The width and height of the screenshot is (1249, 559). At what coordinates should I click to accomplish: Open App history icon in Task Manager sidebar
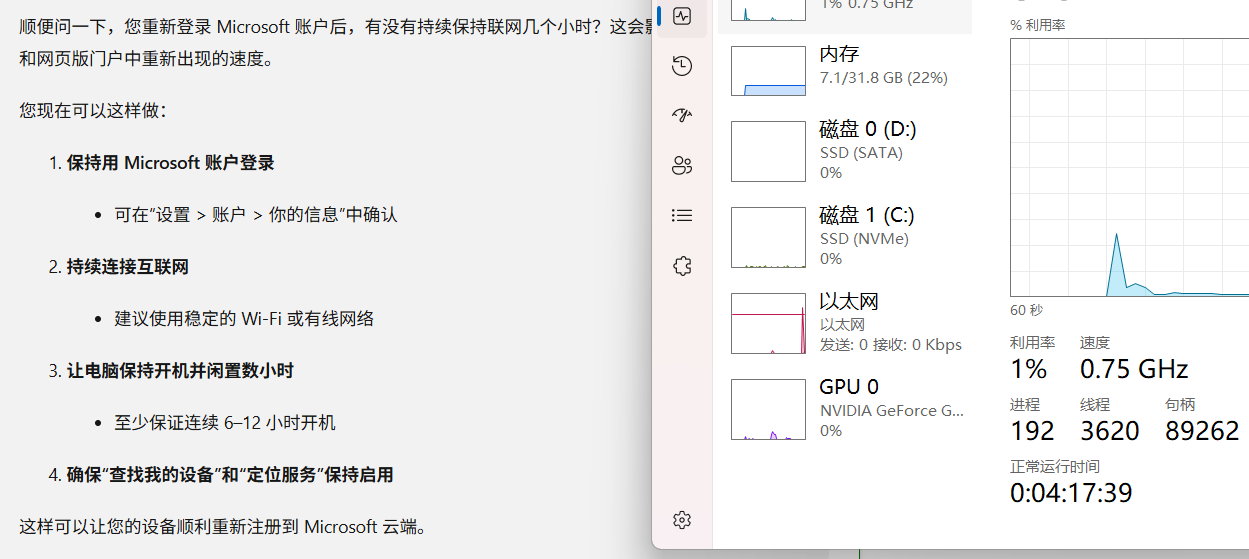pos(682,66)
